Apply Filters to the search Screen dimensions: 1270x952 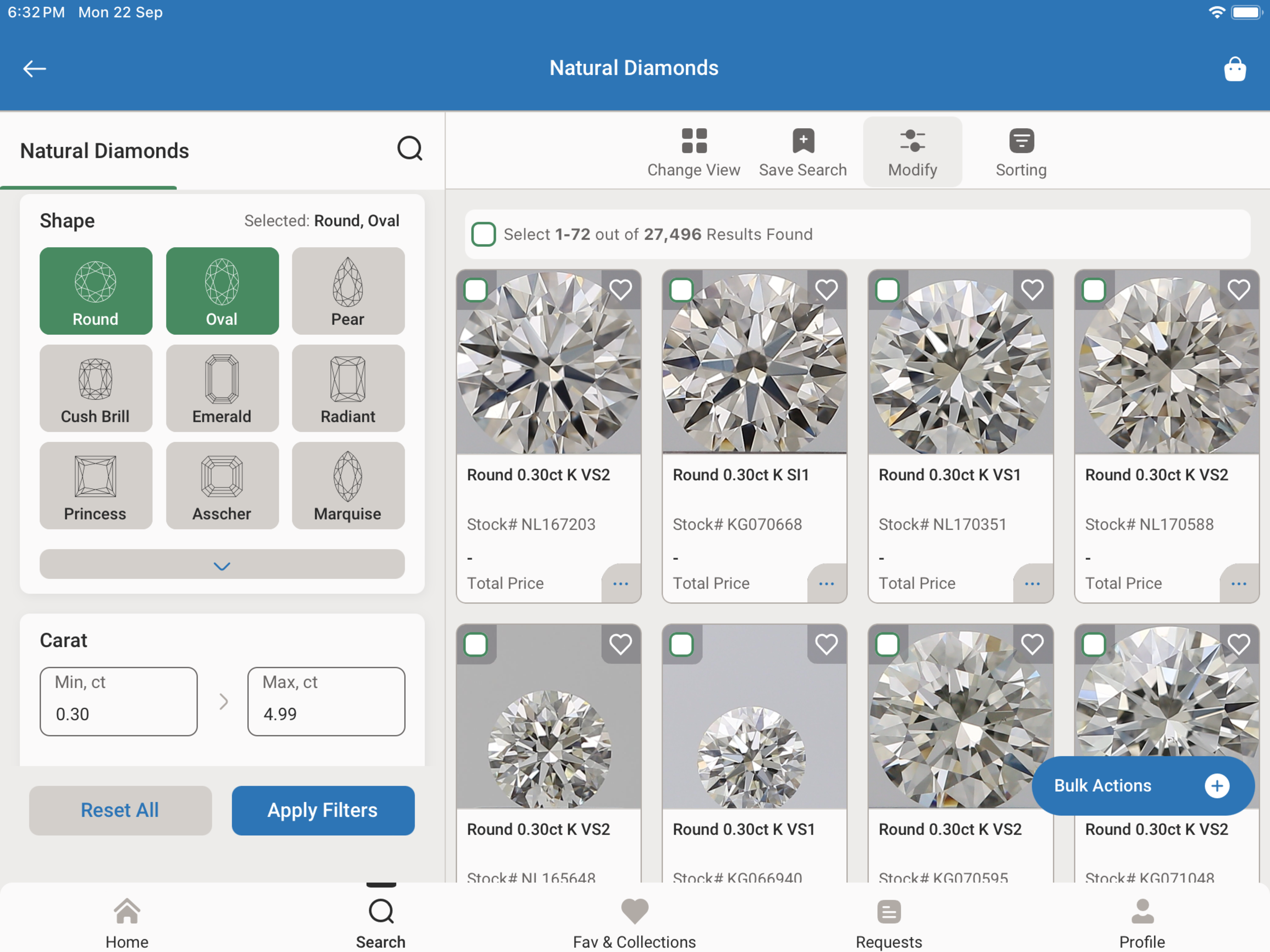coord(323,811)
